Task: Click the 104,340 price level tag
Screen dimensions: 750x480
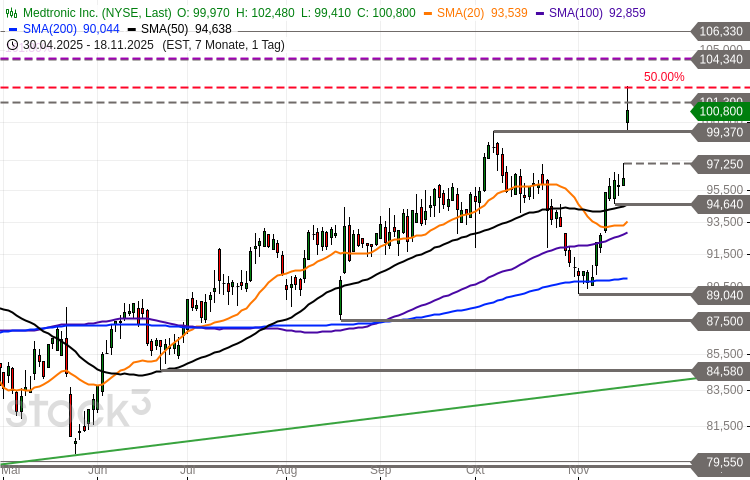Action: [720, 60]
